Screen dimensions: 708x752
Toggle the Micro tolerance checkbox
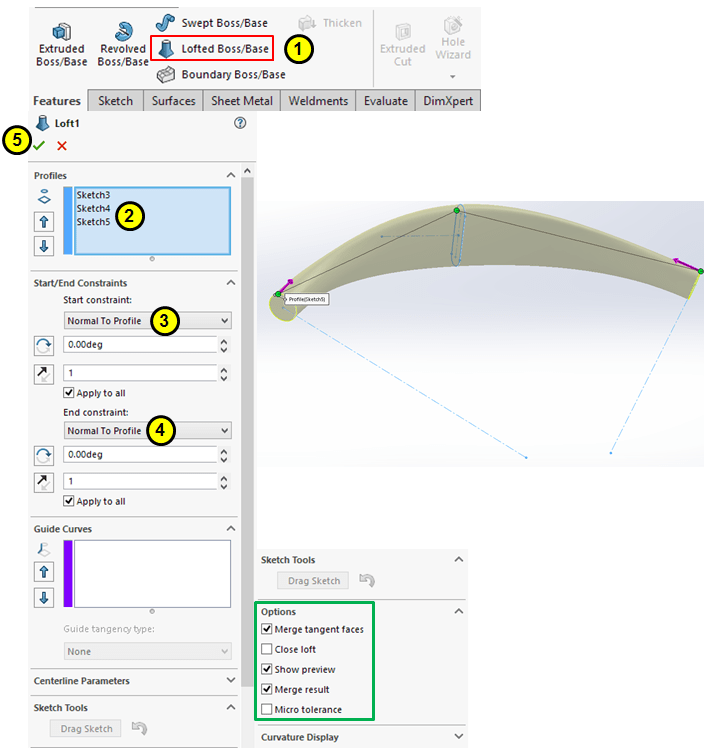pos(267,709)
